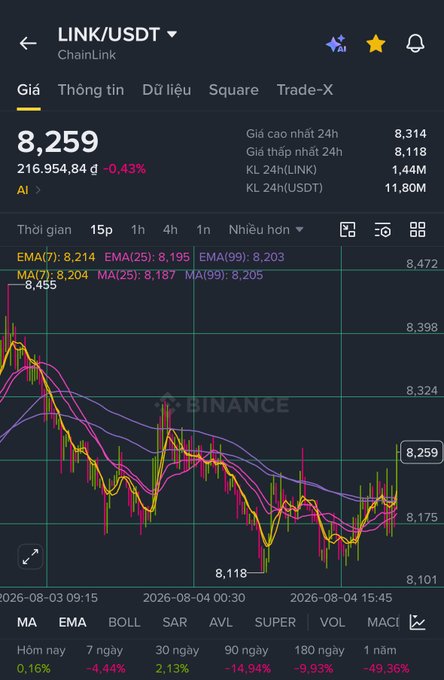Open price alert bell icon
Viewport: 444px width, 680px height.
point(415,44)
